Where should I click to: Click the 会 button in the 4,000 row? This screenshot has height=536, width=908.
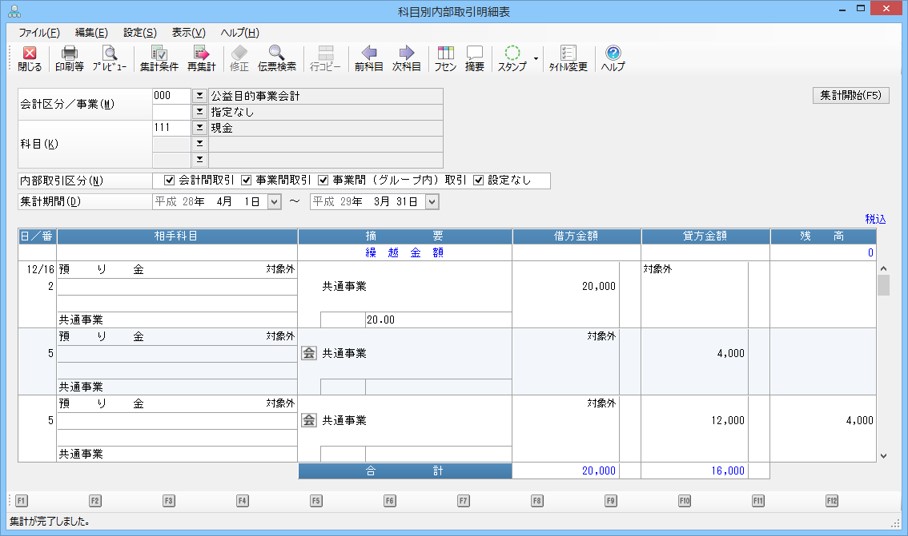tap(309, 354)
